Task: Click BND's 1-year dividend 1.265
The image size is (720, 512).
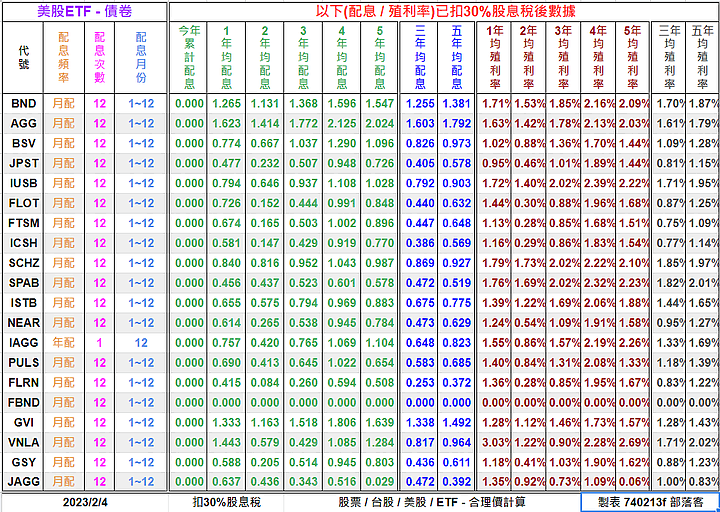Action: tap(226, 103)
